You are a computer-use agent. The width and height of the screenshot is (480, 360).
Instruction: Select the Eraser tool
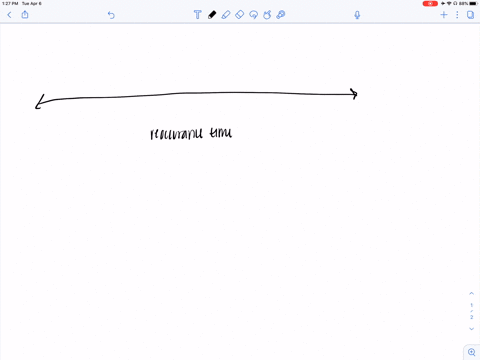tap(240, 15)
